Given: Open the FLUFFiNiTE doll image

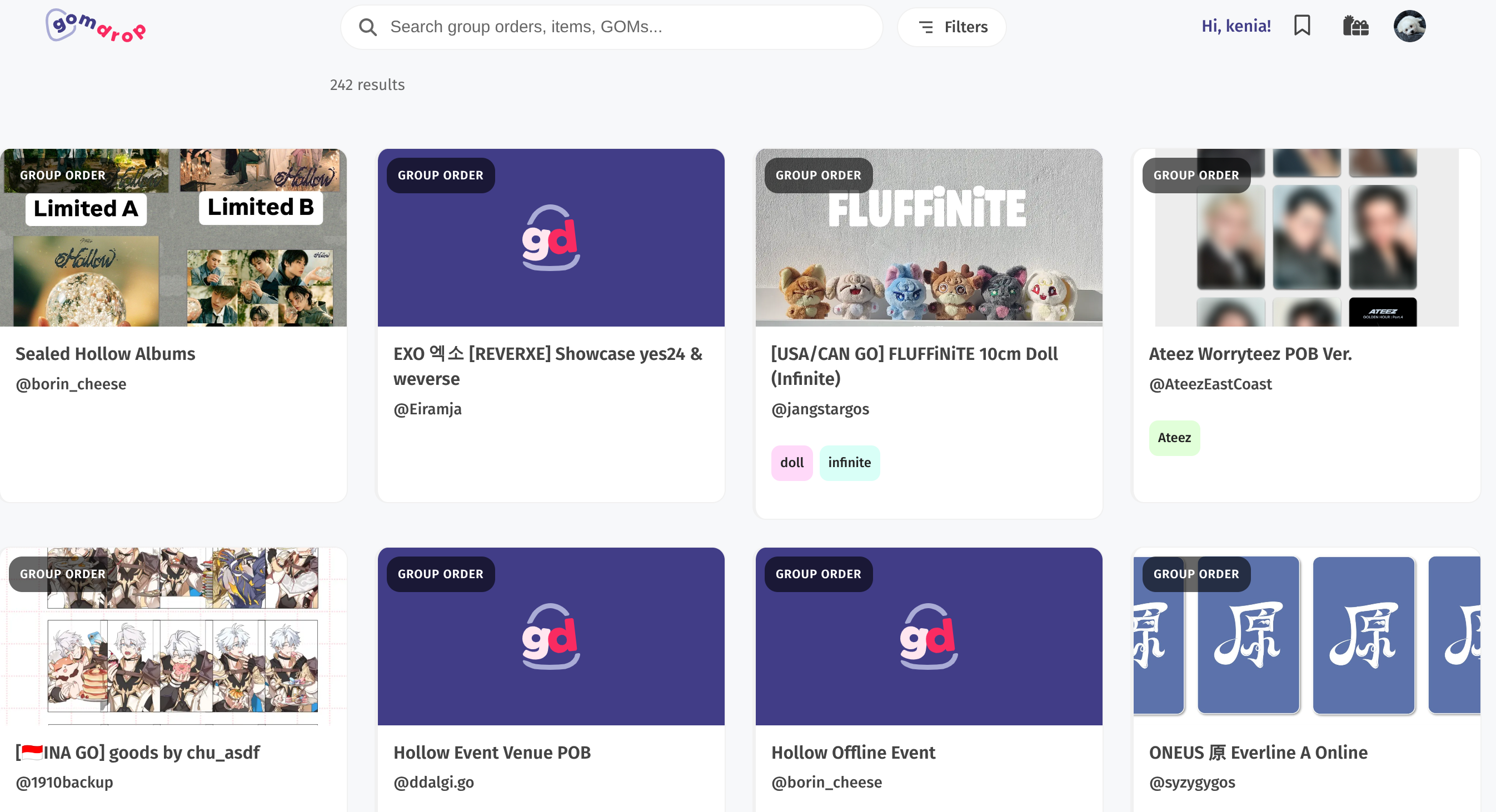Looking at the screenshot, I should click(928, 237).
